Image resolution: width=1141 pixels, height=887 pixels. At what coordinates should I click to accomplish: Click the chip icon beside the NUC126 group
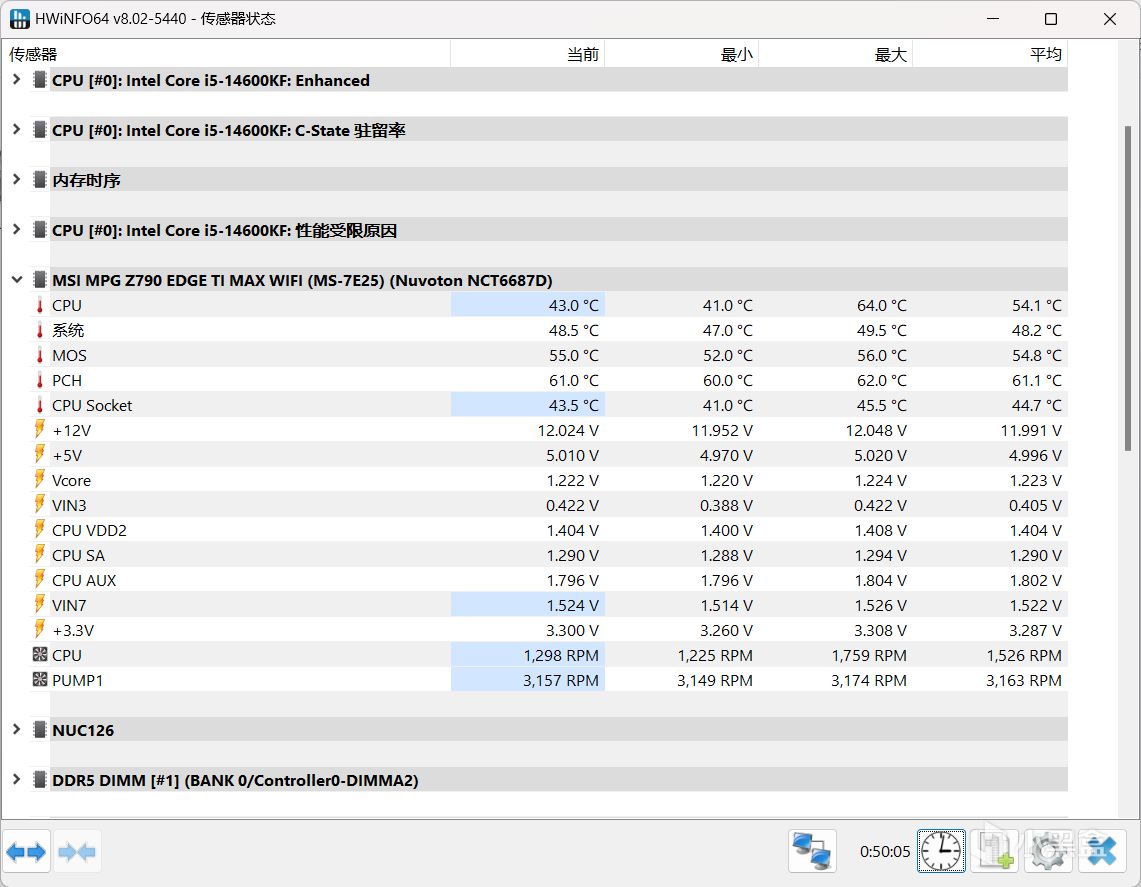point(40,730)
